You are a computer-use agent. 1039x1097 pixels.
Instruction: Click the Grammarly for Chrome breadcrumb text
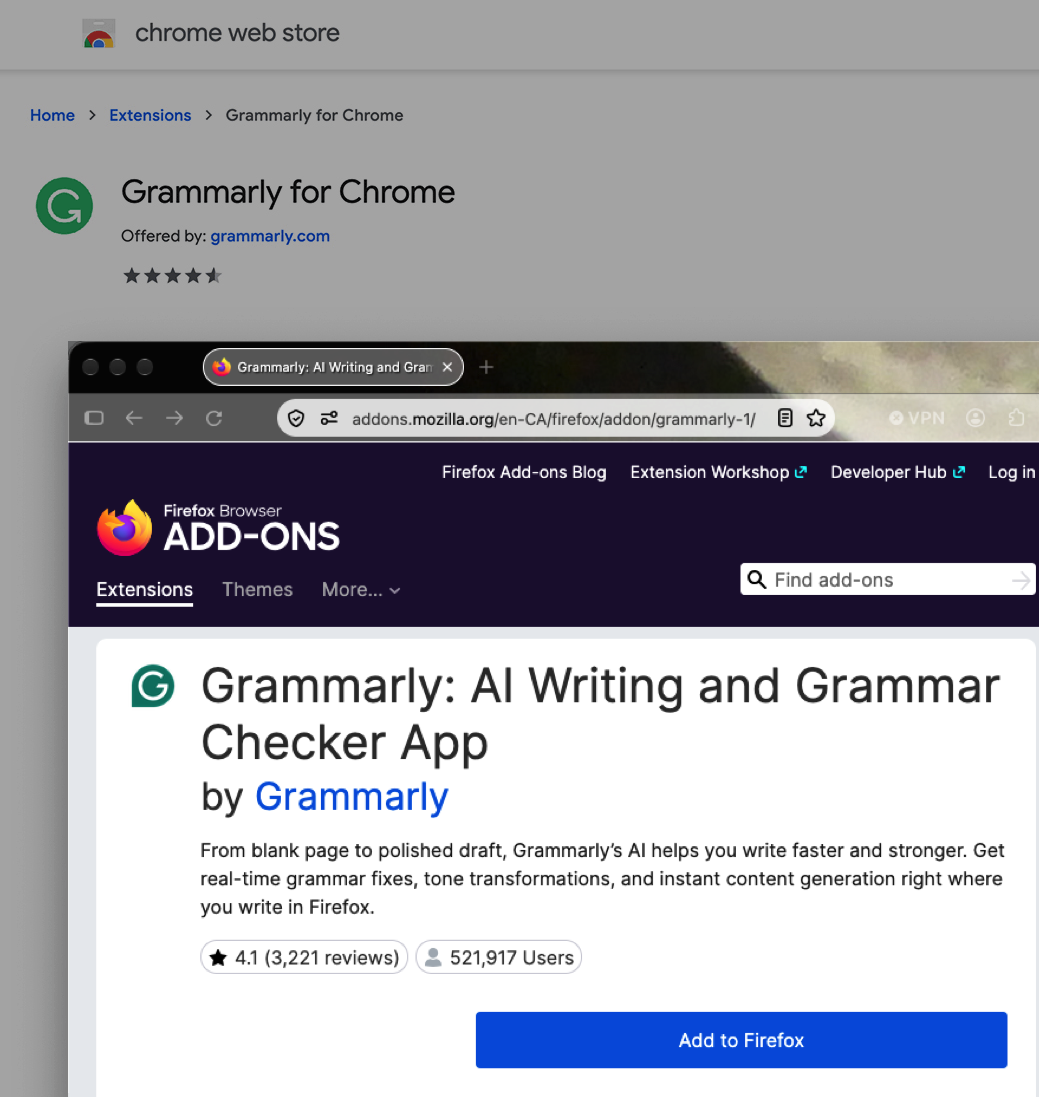(314, 115)
